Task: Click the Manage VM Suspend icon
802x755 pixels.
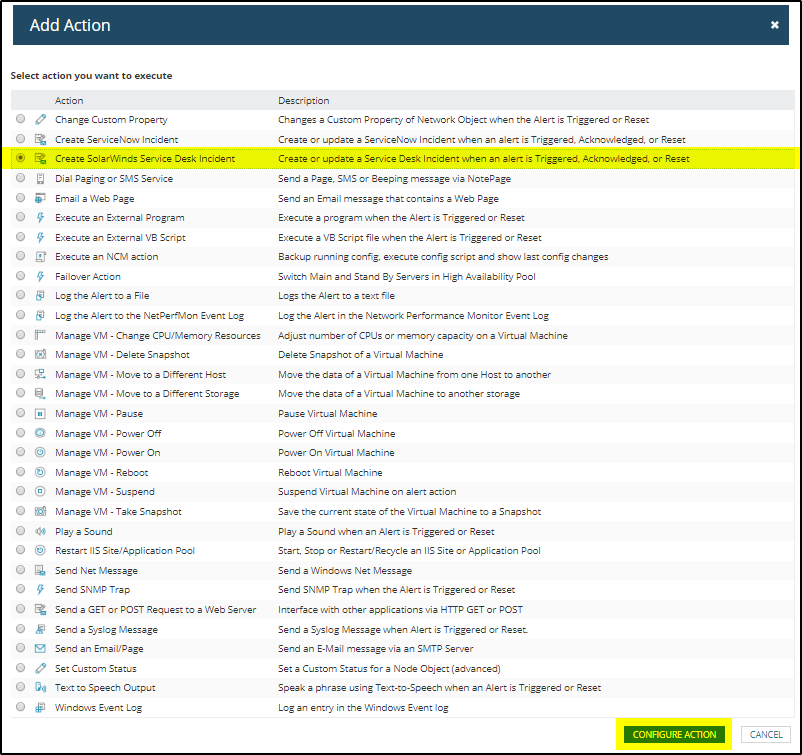Action: click(40, 492)
